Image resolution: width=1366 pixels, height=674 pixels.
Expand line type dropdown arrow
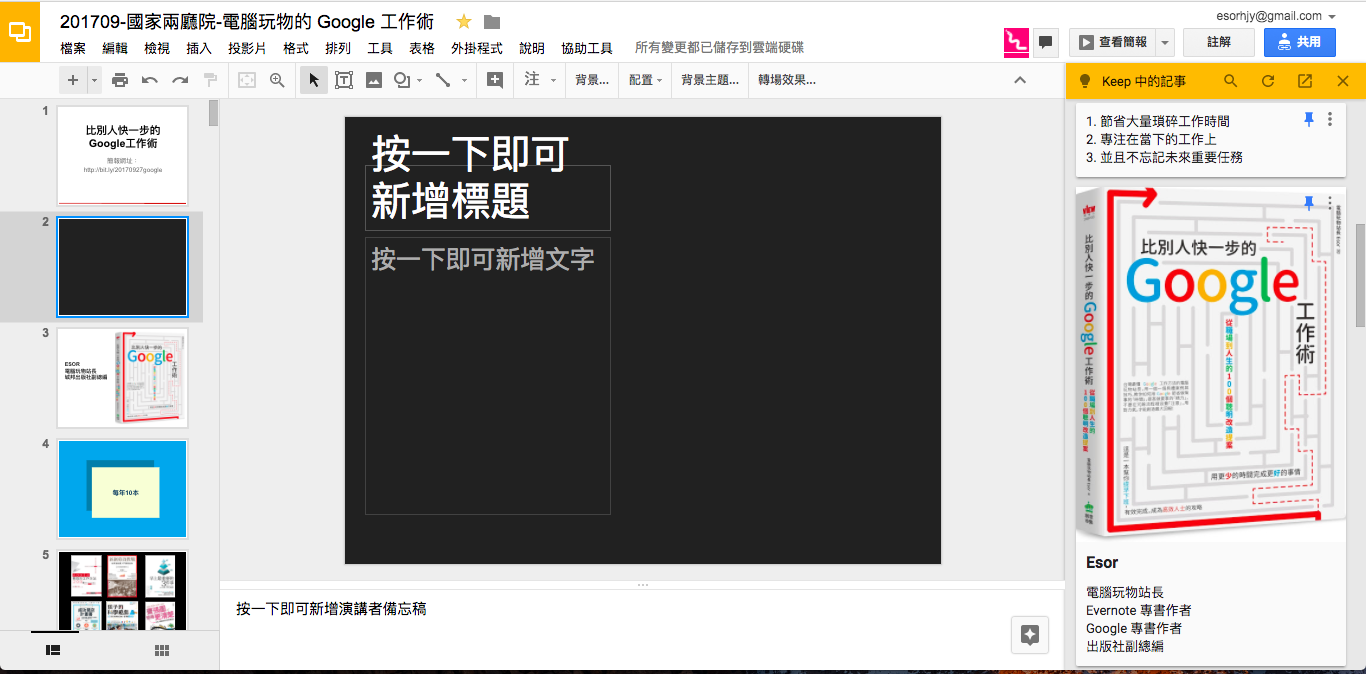(465, 80)
